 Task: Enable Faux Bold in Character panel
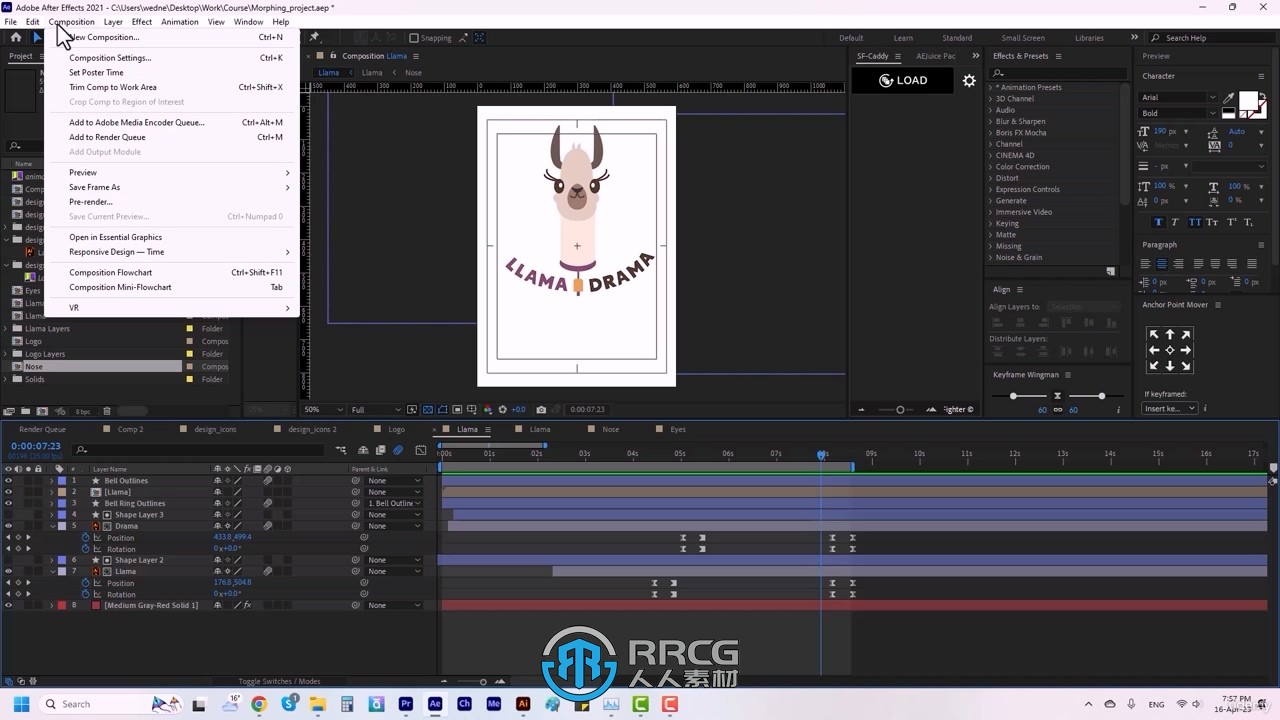[x=1159, y=222]
